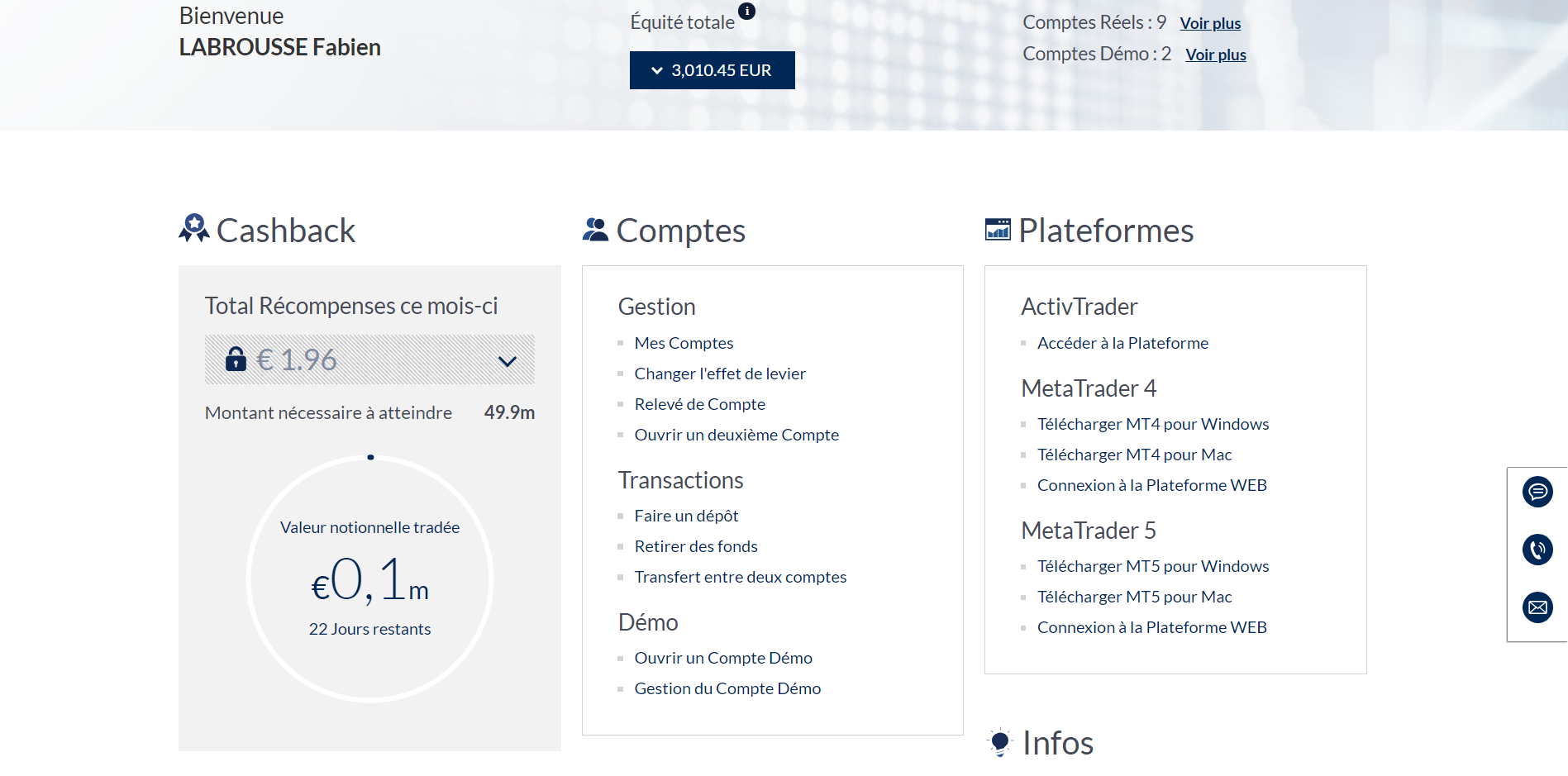This screenshot has height=776, width=1568.
Task: Expand the 3,010.45 EUR equity dropdown
Action: pyautogui.click(x=712, y=70)
